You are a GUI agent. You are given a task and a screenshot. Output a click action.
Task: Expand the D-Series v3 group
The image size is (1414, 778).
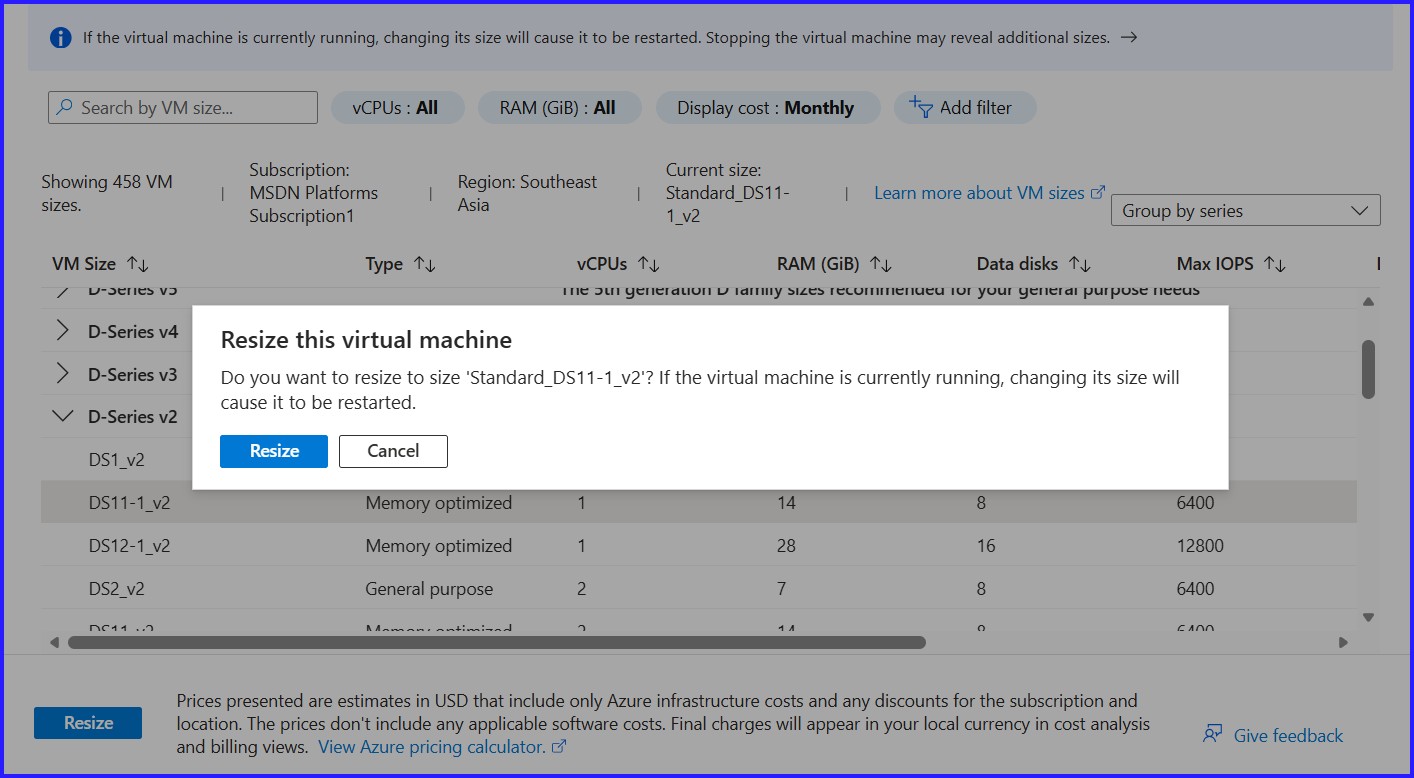(63, 374)
